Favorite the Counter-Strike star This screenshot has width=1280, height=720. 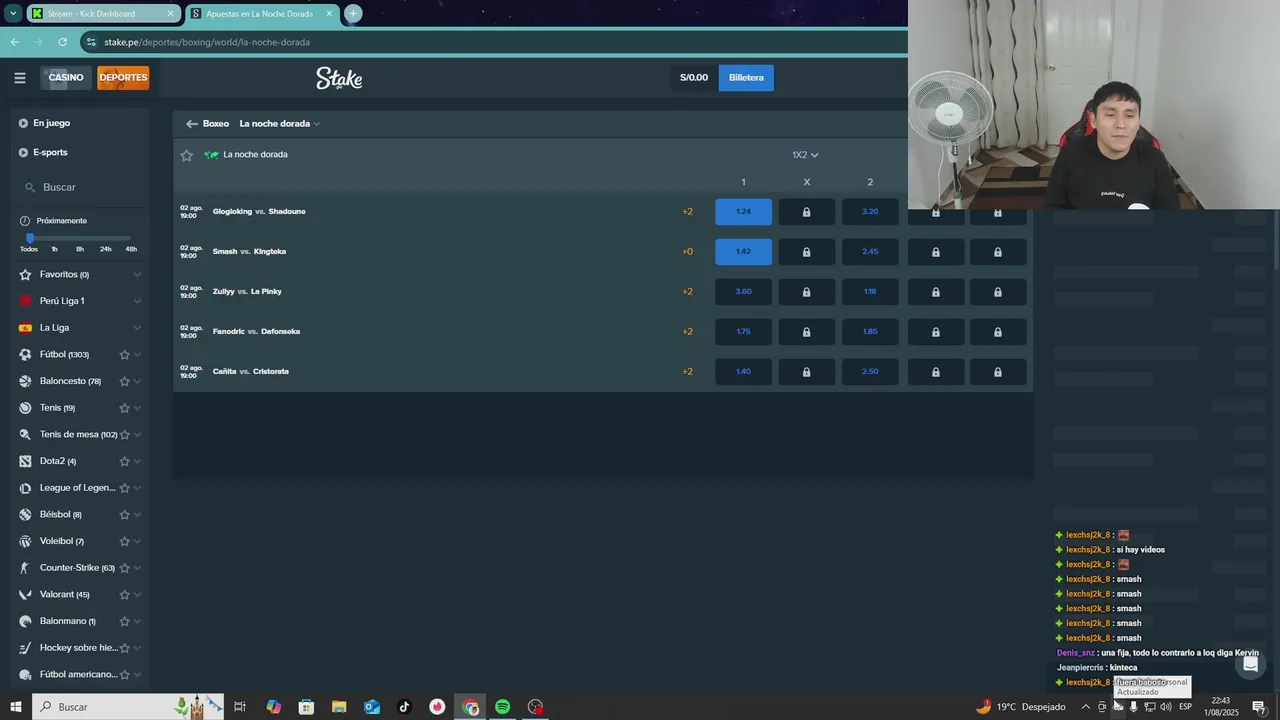point(125,568)
